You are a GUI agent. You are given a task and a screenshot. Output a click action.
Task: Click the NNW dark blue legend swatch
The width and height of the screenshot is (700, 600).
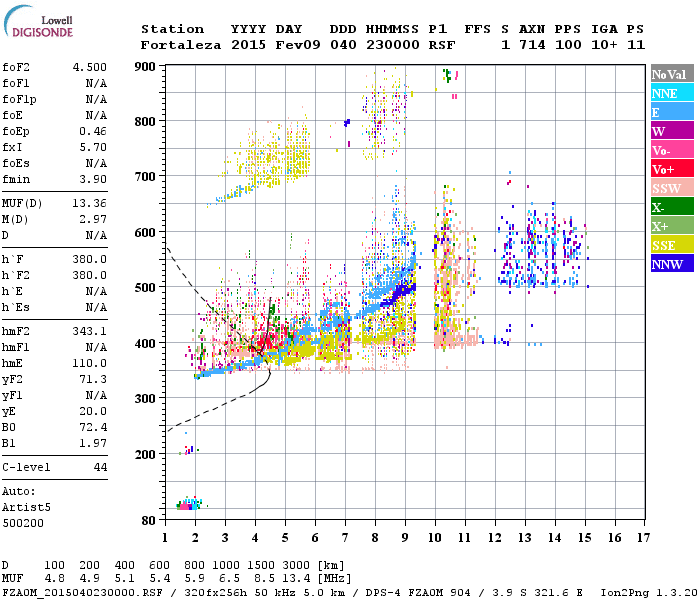[x=672, y=263]
